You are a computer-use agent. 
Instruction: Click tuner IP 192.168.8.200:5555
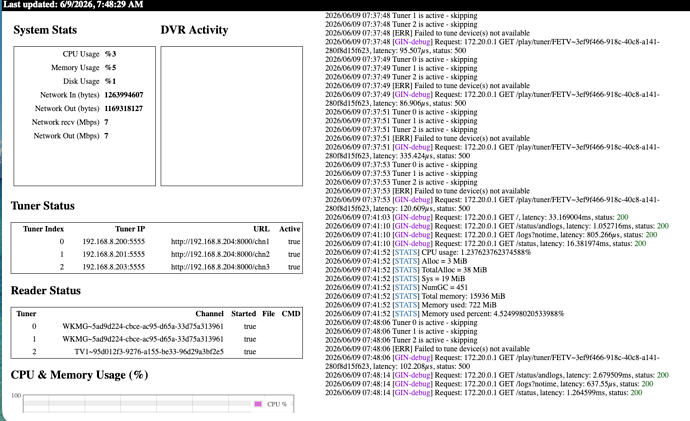click(x=114, y=242)
